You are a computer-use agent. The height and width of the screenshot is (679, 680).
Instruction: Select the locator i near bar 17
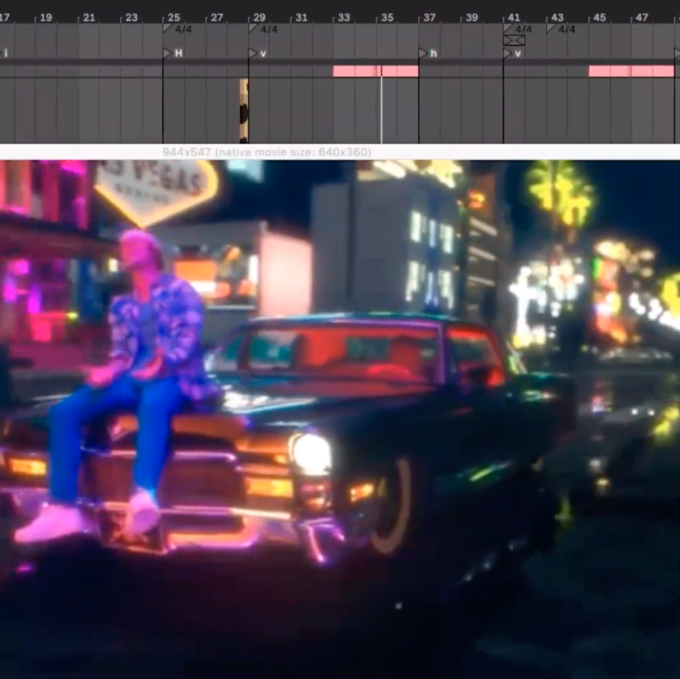[5, 53]
